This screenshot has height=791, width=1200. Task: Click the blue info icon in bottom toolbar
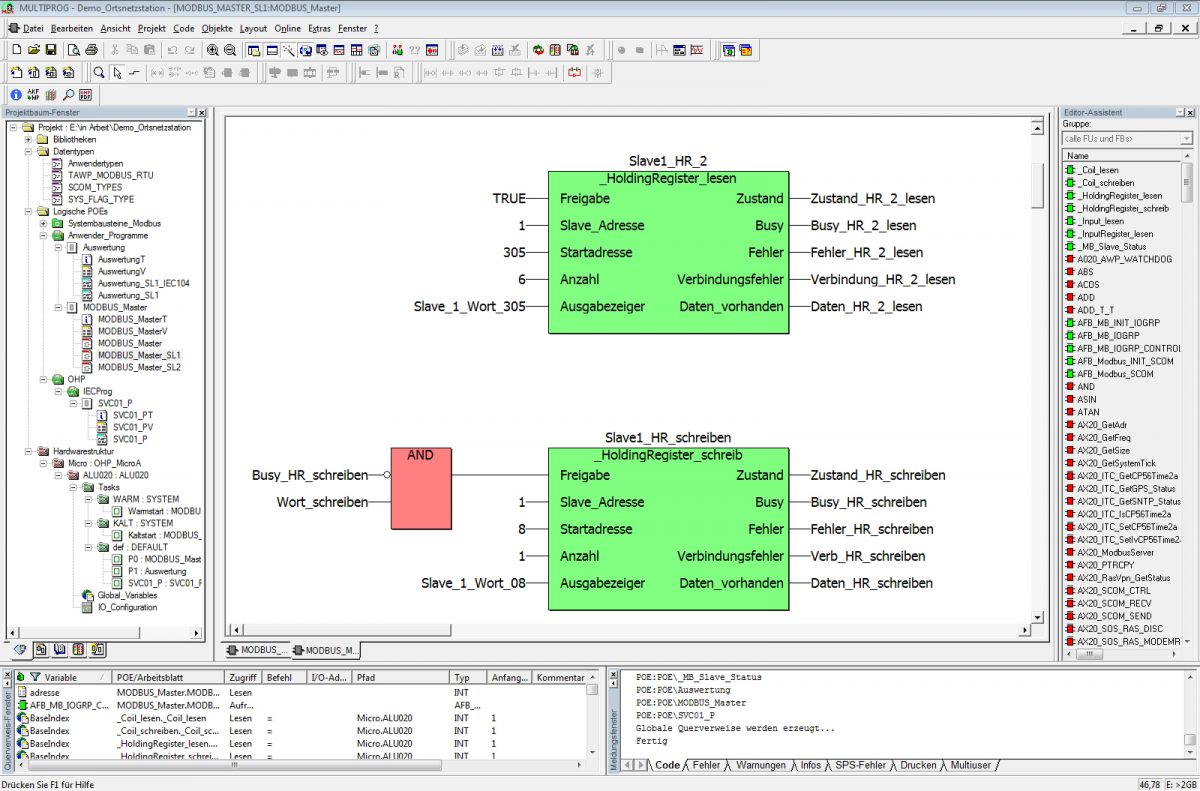(16, 95)
